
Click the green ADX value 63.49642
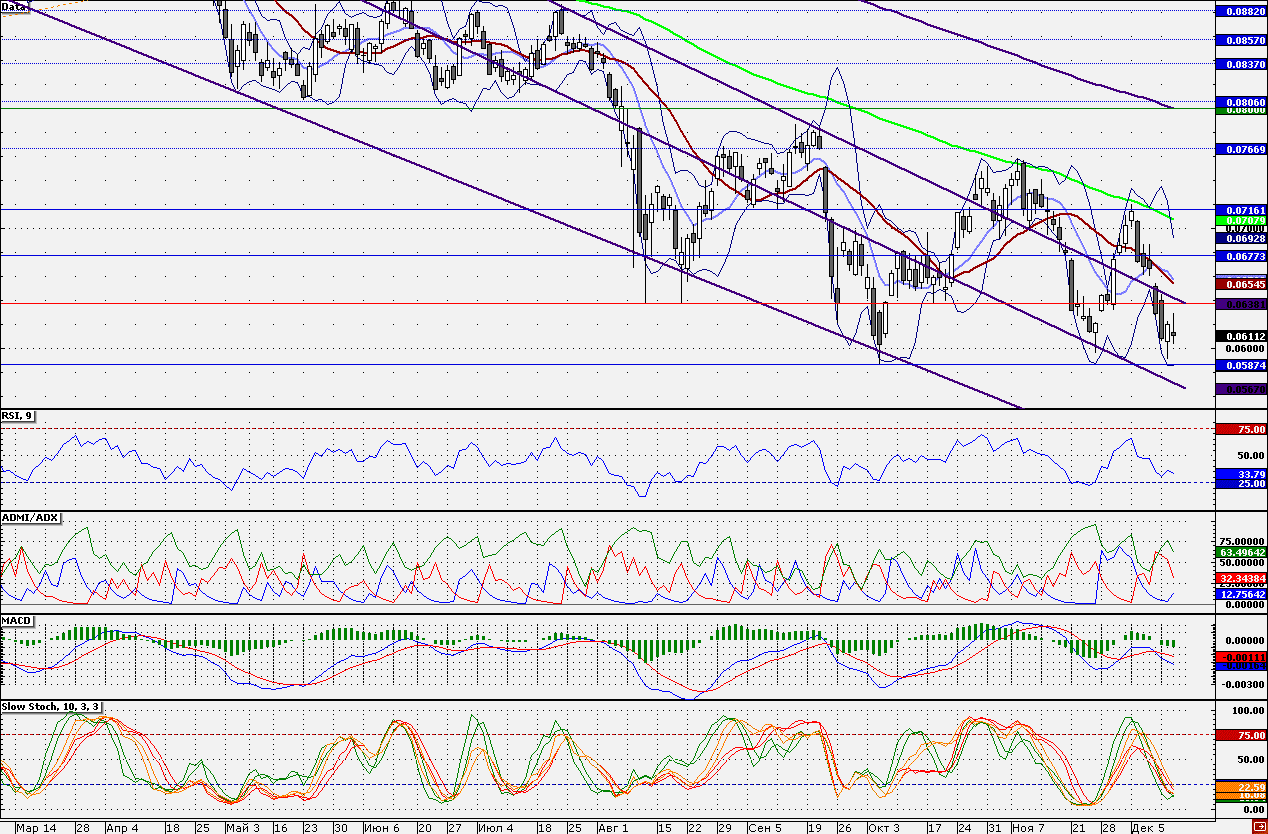tap(1241, 551)
